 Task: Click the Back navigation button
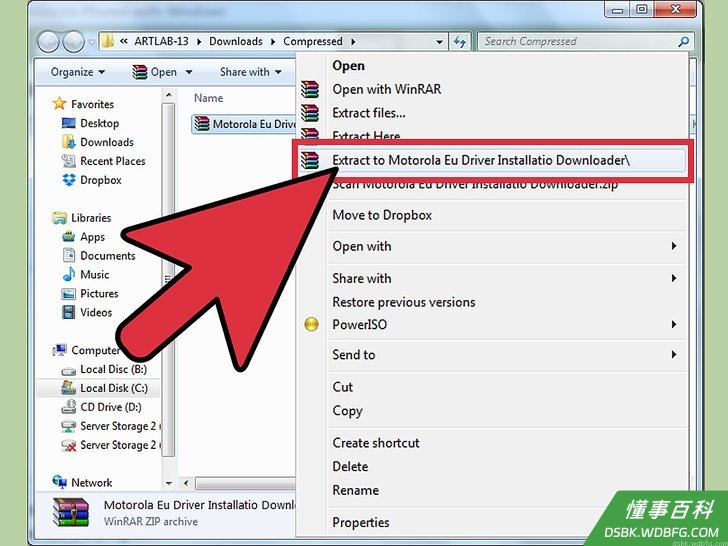point(48,41)
